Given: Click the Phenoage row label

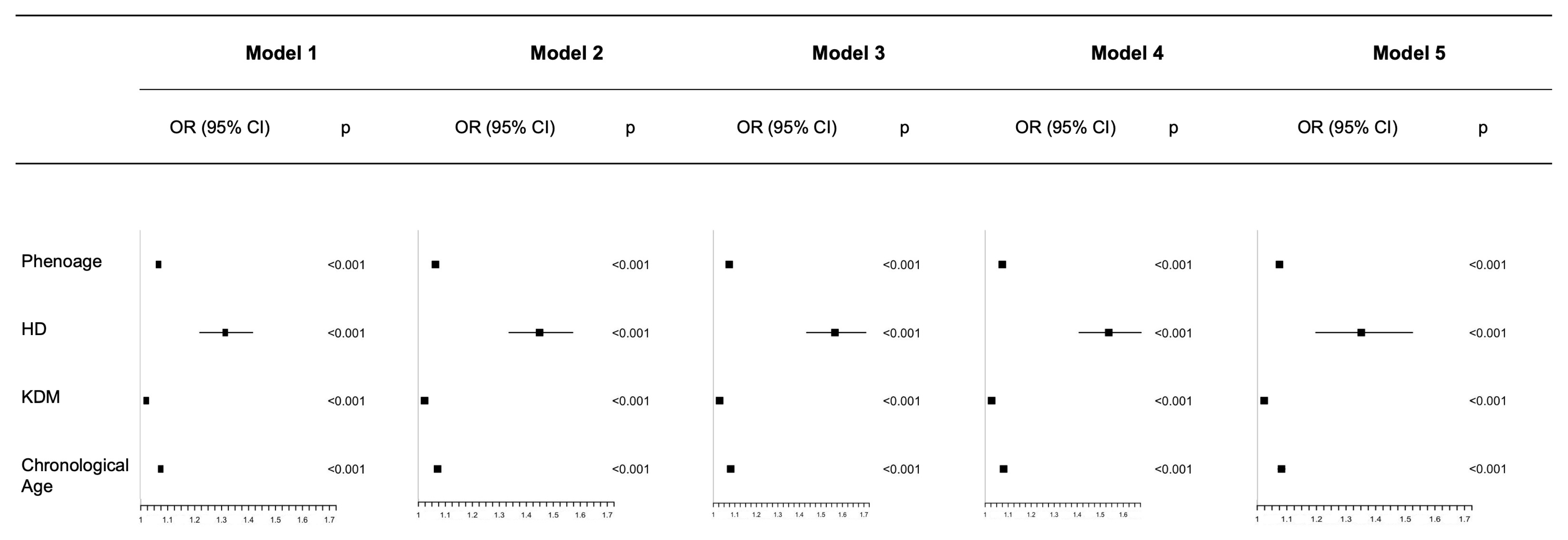Looking at the screenshot, I should pyautogui.click(x=61, y=261).
